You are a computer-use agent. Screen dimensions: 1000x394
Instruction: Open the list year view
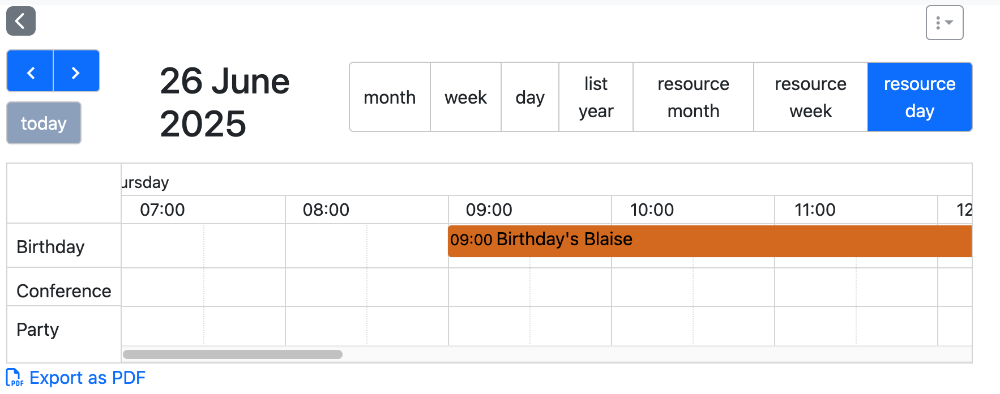tap(596, 97)
